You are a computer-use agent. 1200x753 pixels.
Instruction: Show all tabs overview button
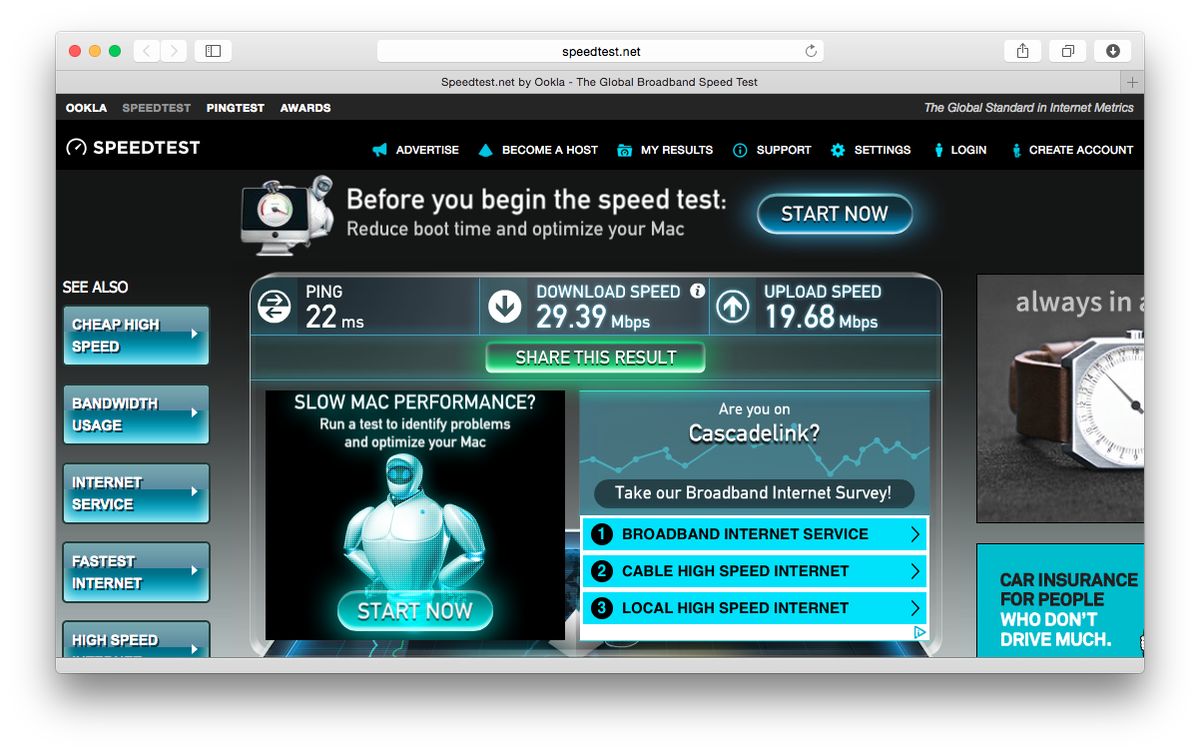[1068, 51]
